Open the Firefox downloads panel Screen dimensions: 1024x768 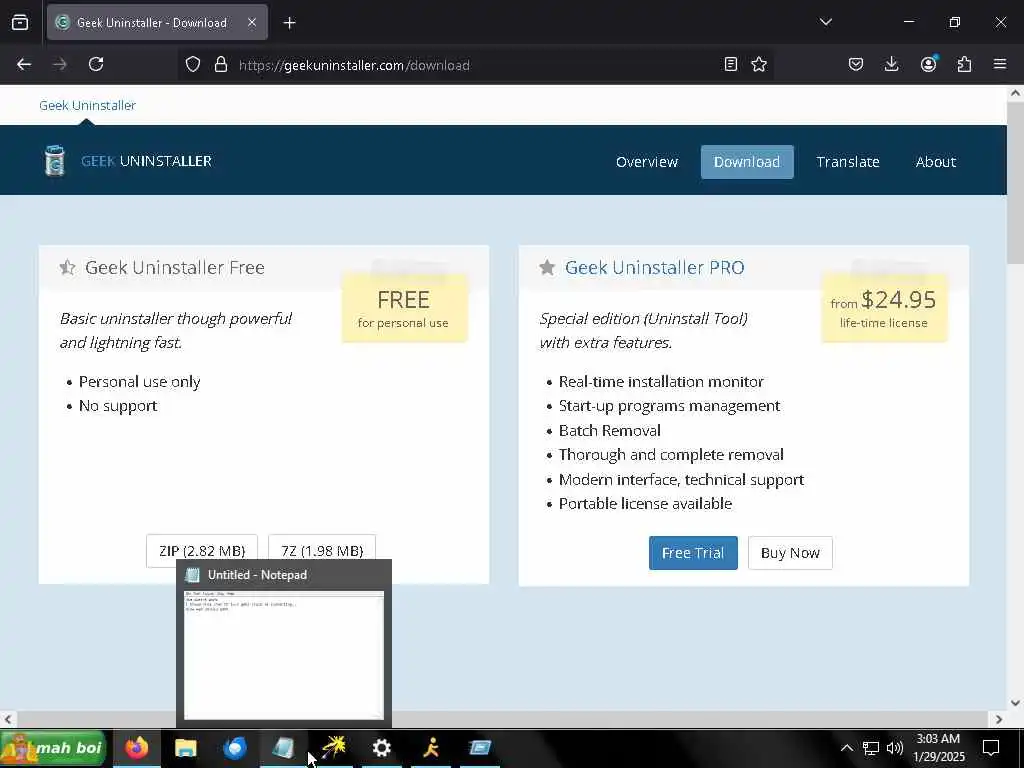(x=891, y=64)
